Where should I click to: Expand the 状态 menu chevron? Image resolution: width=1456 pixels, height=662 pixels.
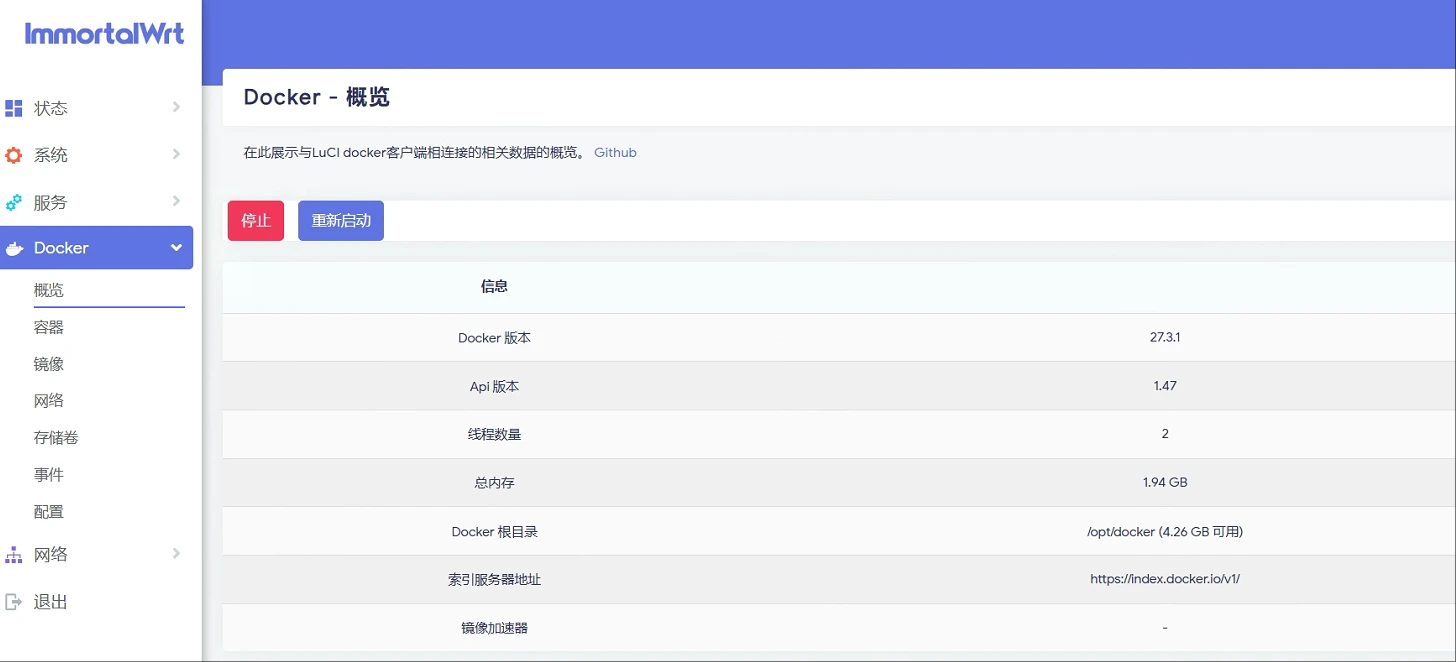[176, 107]
